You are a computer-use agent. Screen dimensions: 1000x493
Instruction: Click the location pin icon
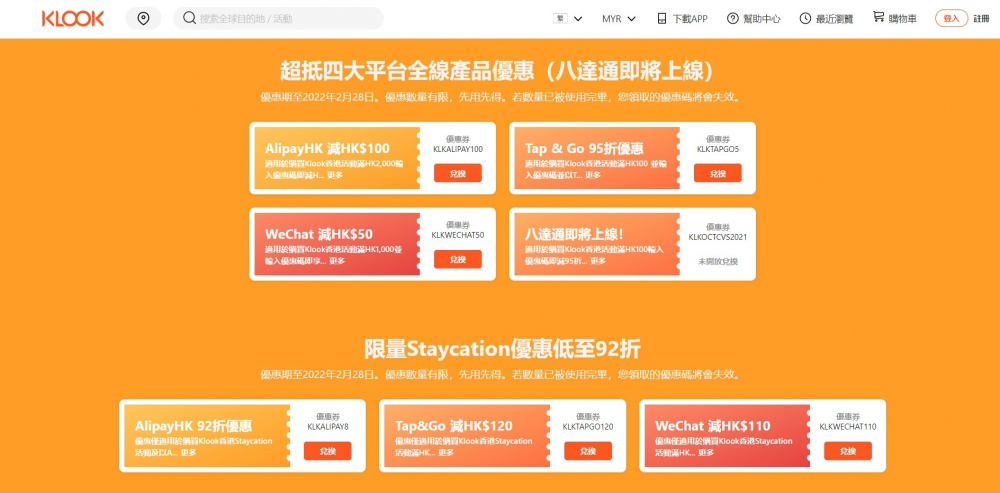point(143,18)
